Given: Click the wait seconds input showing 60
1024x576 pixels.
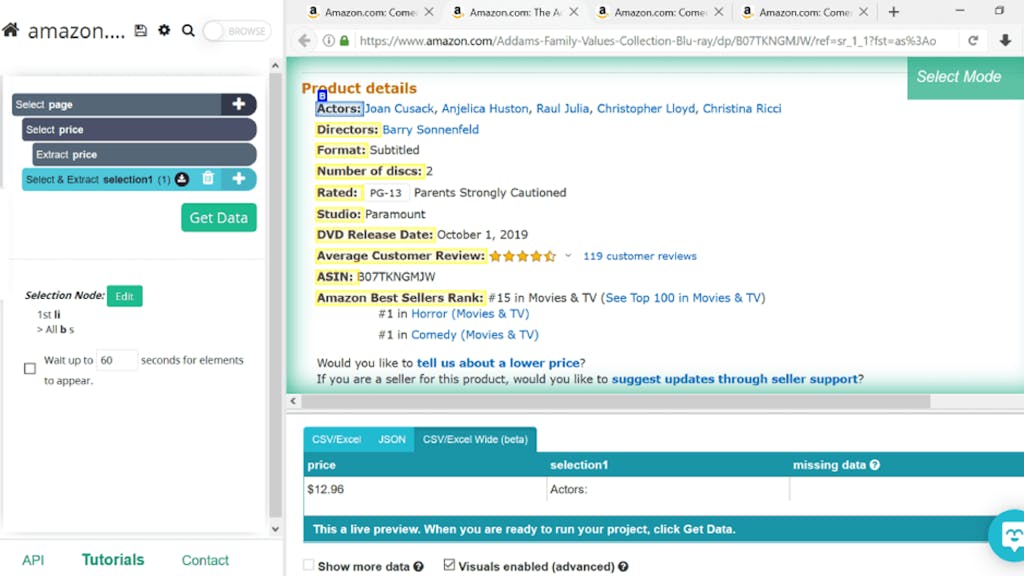Looking at the screenshot, I should click(x=116, y=360).
